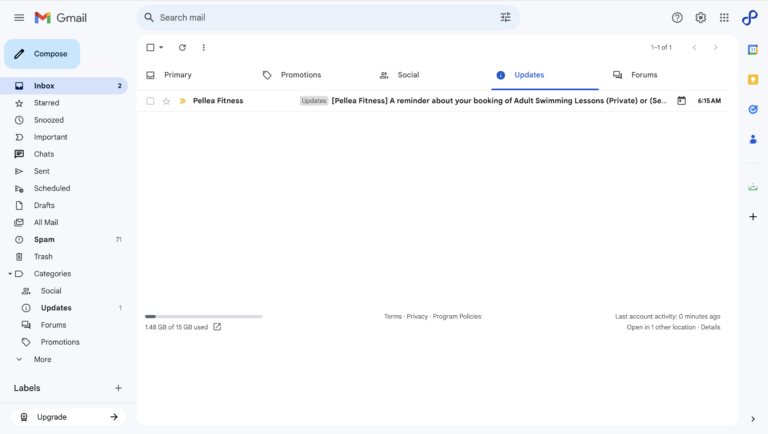
Task: Click the Upgrade button
Action: (x=68, y=417)
